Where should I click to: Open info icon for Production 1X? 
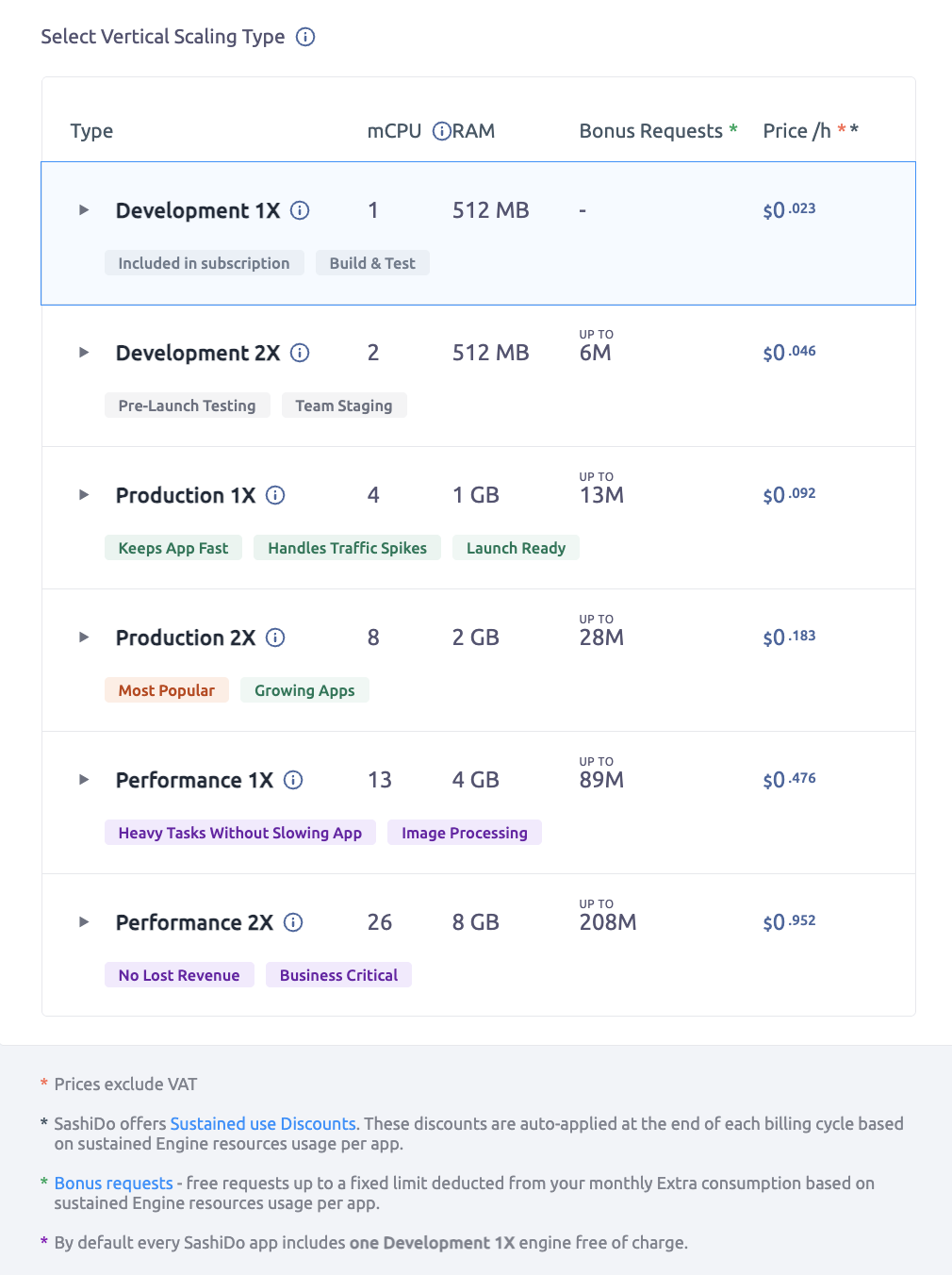tap(275, 495)
